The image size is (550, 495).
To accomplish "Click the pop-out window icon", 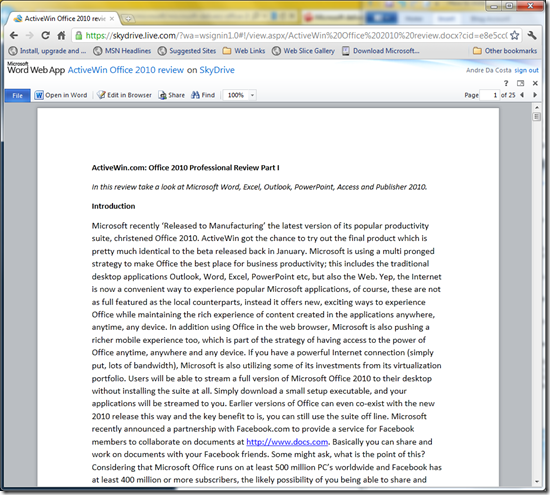I will 521,83.
